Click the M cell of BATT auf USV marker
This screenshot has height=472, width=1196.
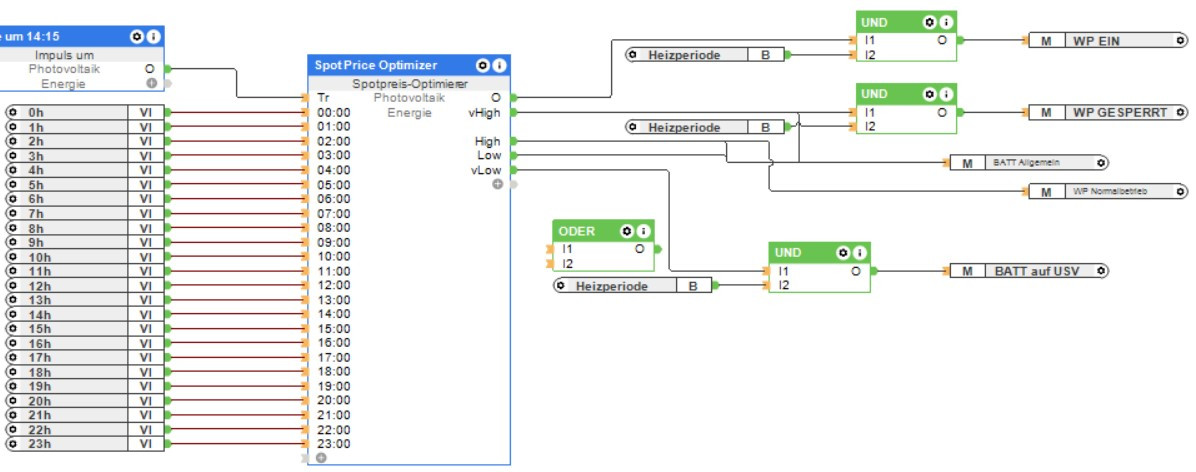(x=968, y=271)
